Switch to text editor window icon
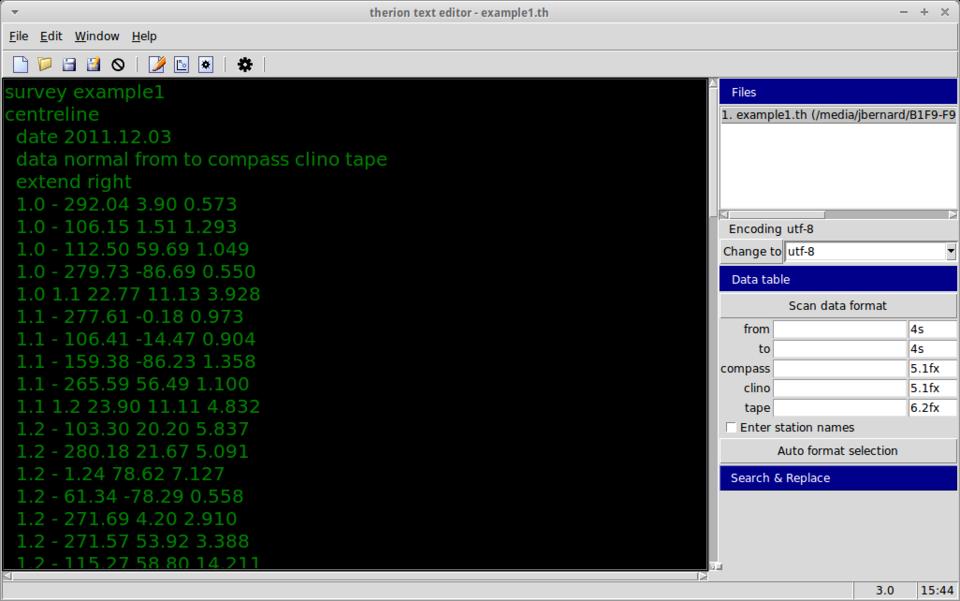Image resolution: width=960 pixels, height=601 pixels. point(157,64)
